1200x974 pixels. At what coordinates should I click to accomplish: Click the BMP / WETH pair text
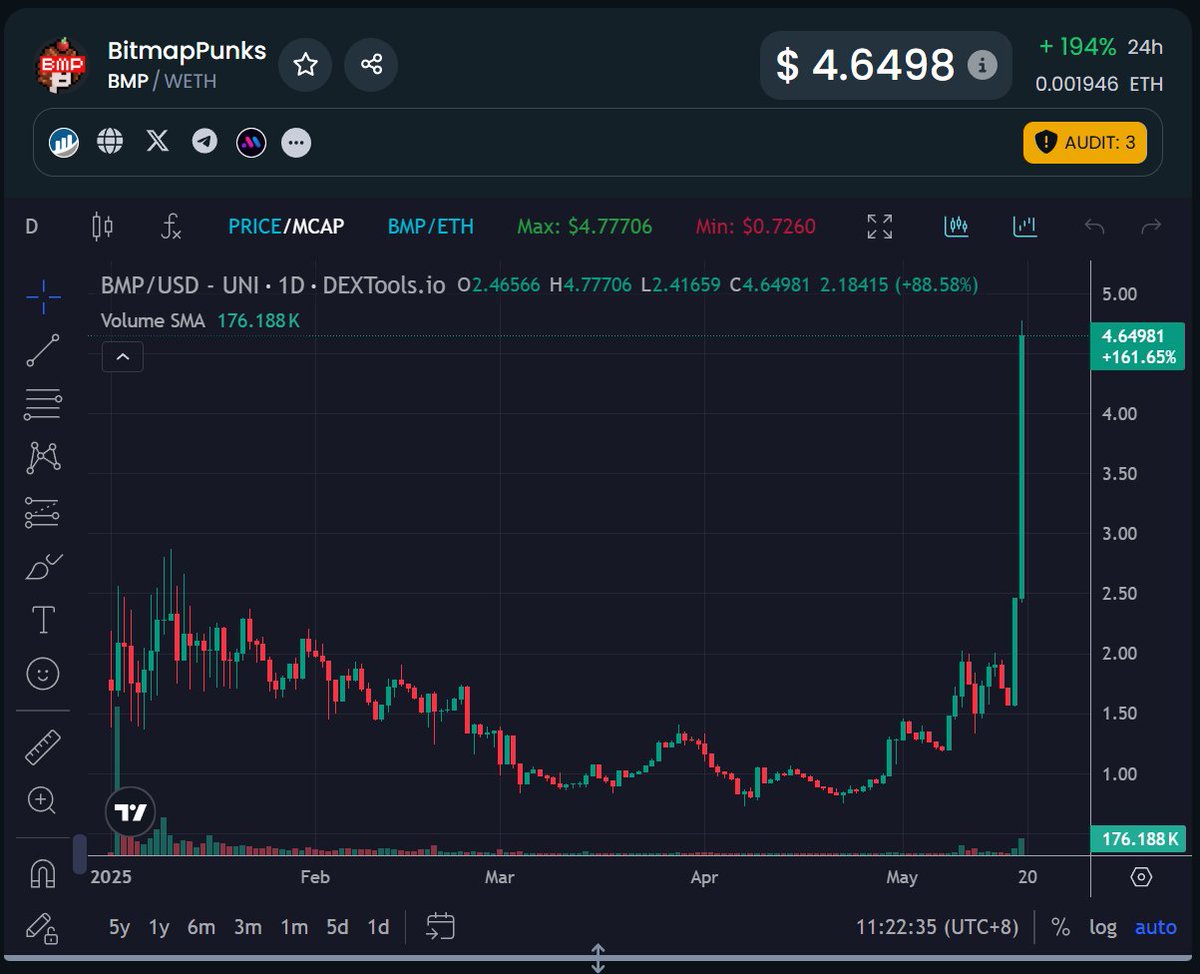coord(162,81)
